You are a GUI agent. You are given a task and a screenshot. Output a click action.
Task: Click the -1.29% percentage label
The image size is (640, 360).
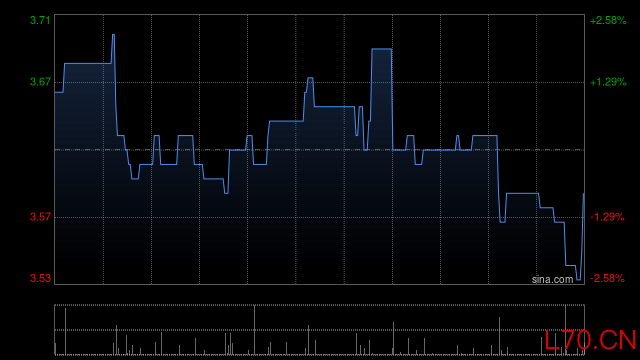(x=607, y=217)
